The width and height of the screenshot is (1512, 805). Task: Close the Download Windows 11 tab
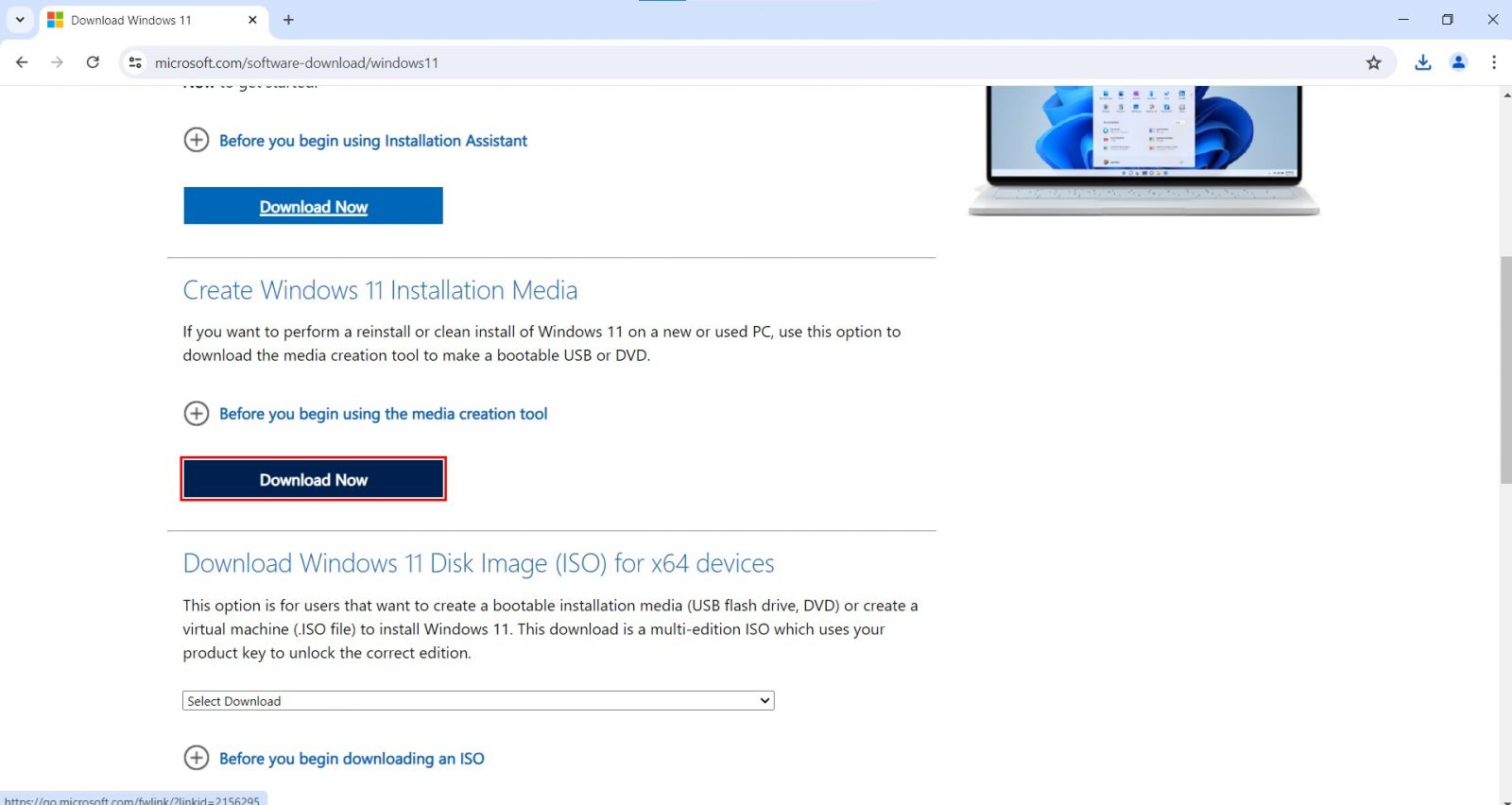[252, 20]
